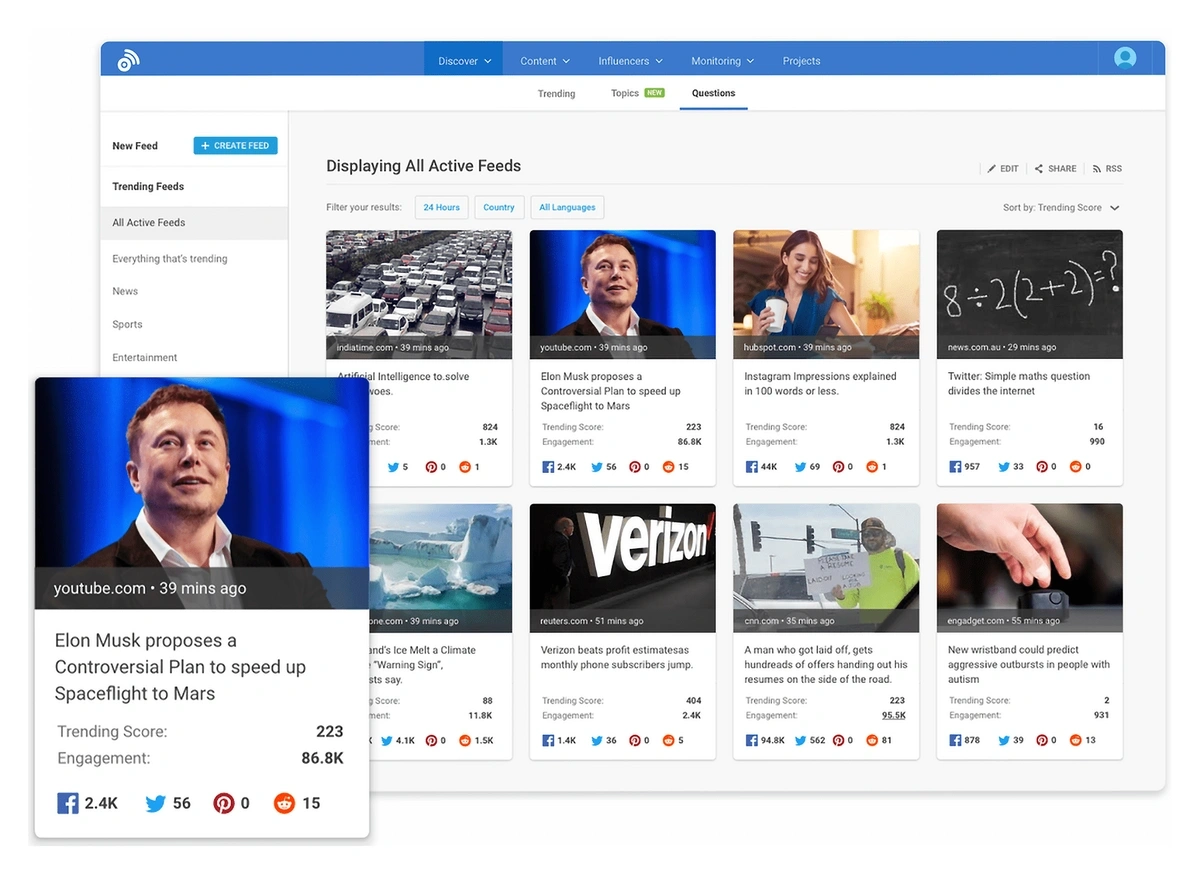Expand the Discover menu
Screen dimensions: 1200x873
(464, 61)
